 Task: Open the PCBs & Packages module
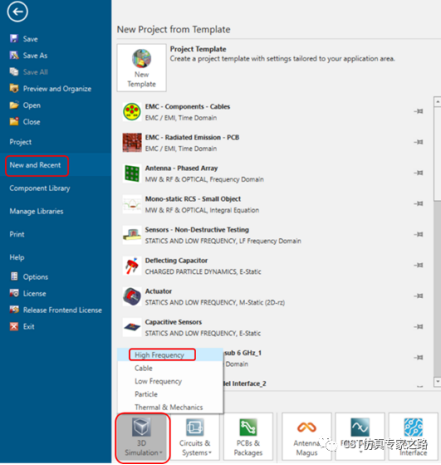click(248, 437)
